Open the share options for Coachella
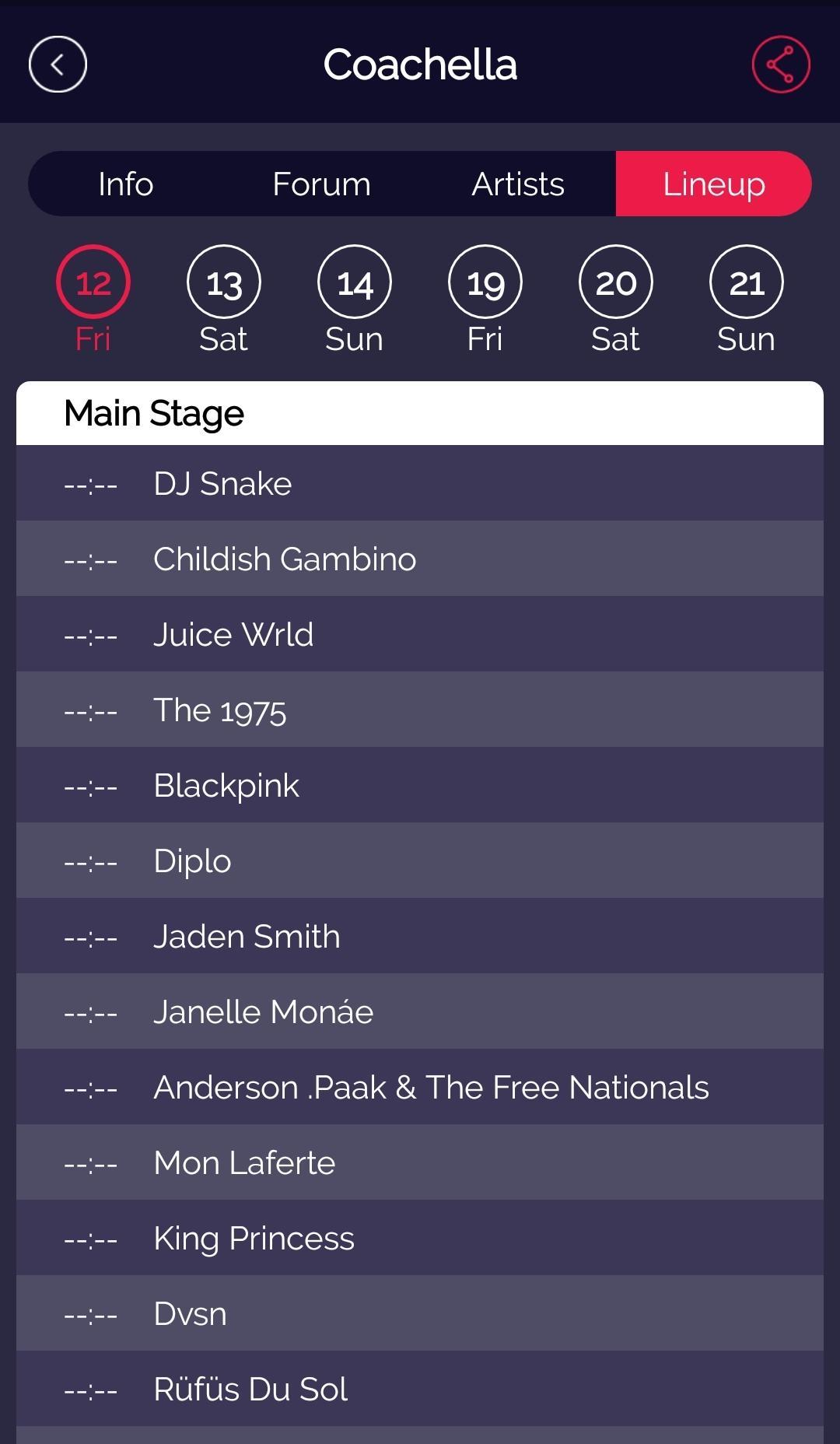Viewport: 840px width, 1444px height. (x=781, y=65)
